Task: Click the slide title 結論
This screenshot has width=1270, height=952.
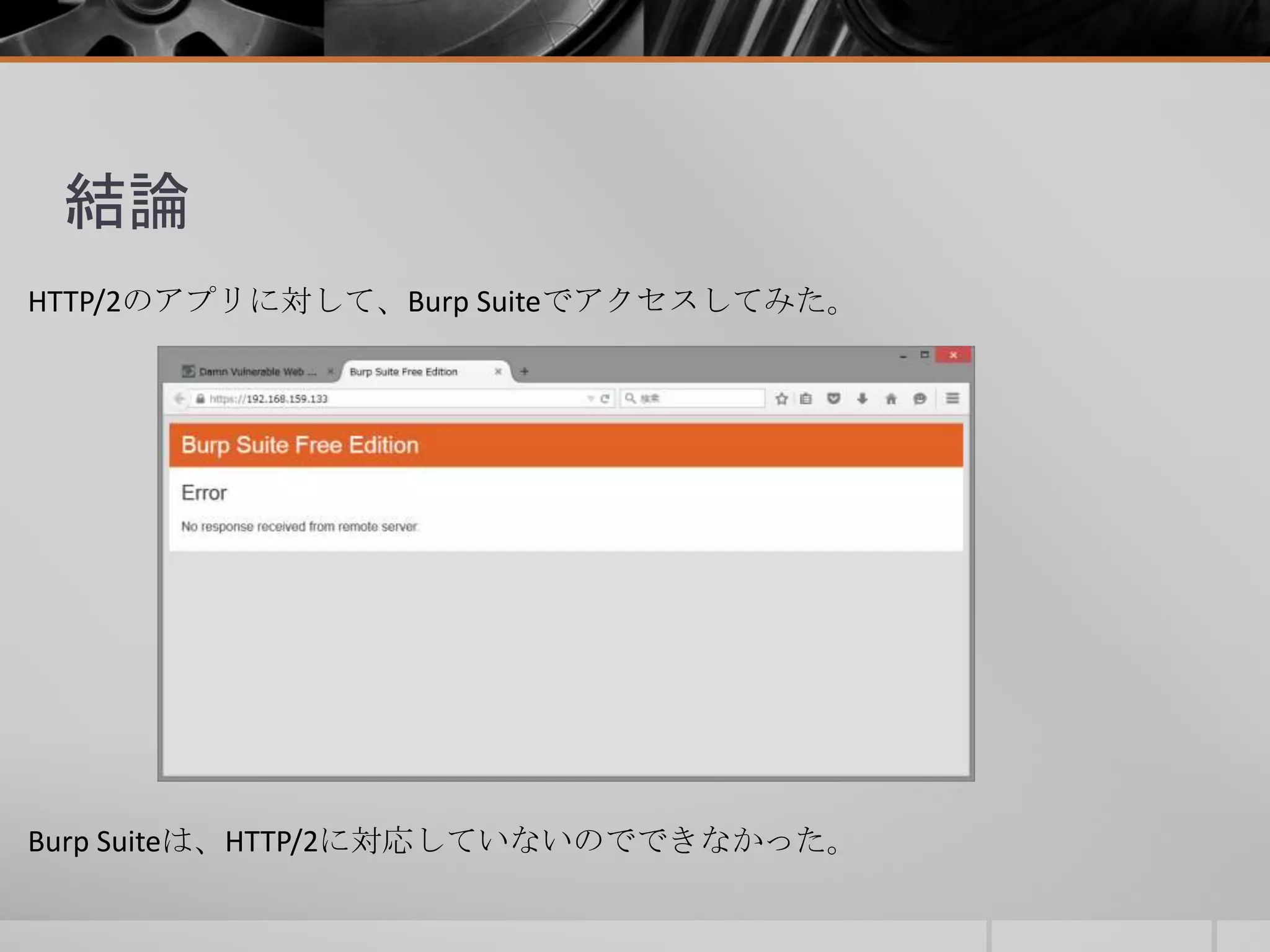Action: coord(127,201)
